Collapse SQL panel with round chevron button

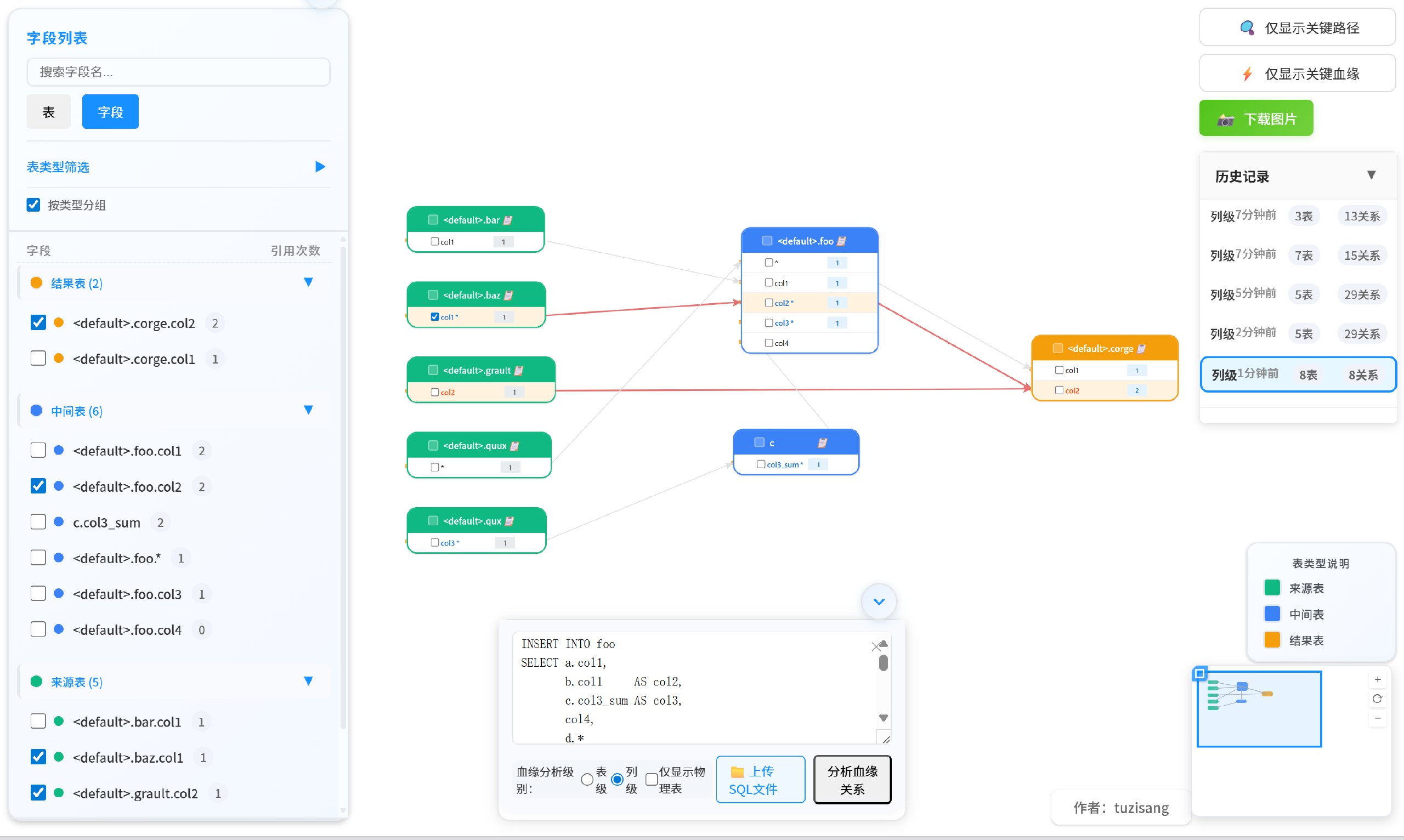[879, 601]
